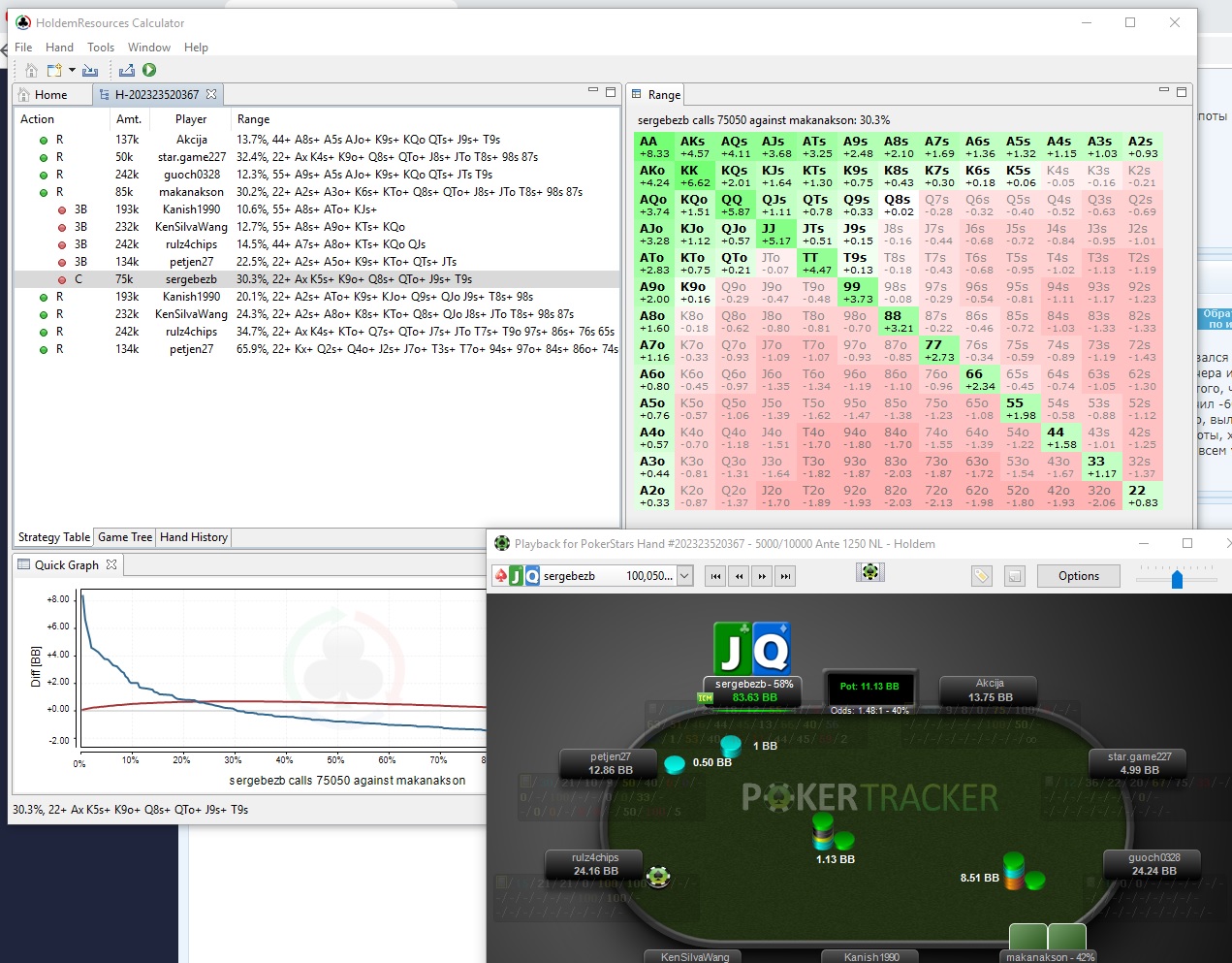The width and height of the screenshot is (1232, 963).
Task: Click the dealer button chip near rulz4chips
Action: coord(659,877)
